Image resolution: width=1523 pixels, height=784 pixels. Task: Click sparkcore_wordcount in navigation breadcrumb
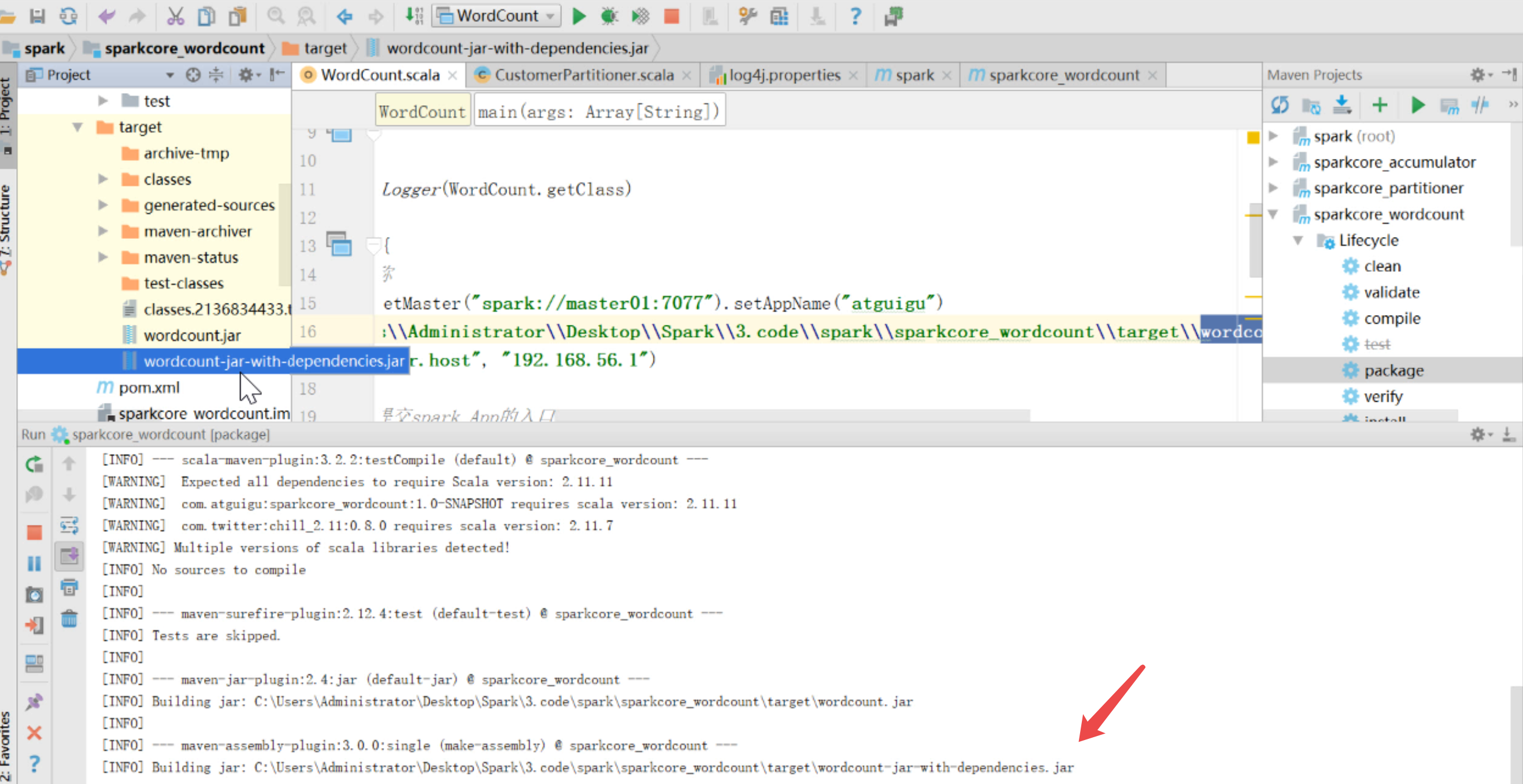coord(184,48)
